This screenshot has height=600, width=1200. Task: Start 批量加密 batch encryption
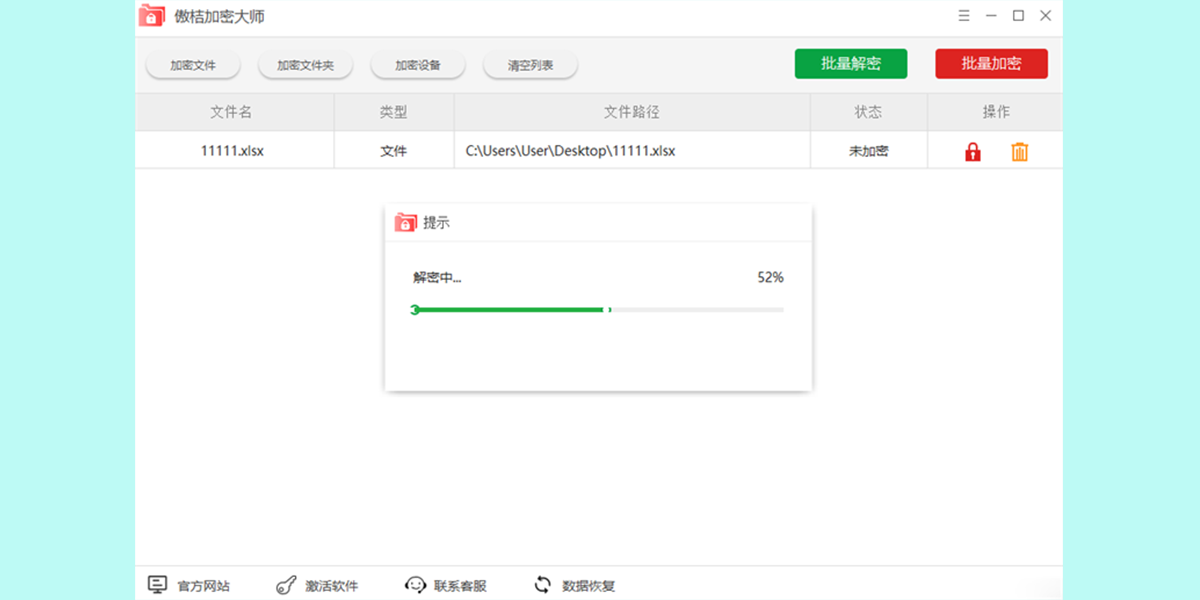pyautogui.click(x=991, y=63)
